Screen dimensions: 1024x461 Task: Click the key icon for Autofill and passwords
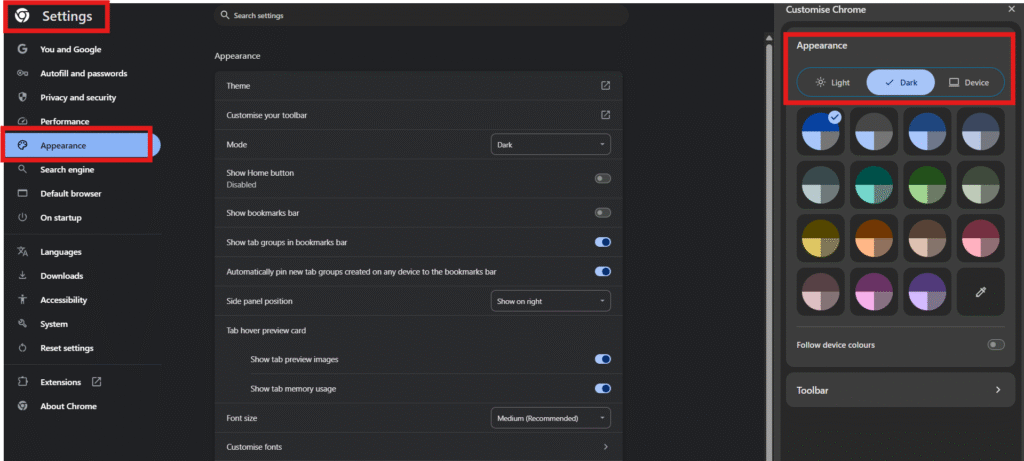[22, 73]
